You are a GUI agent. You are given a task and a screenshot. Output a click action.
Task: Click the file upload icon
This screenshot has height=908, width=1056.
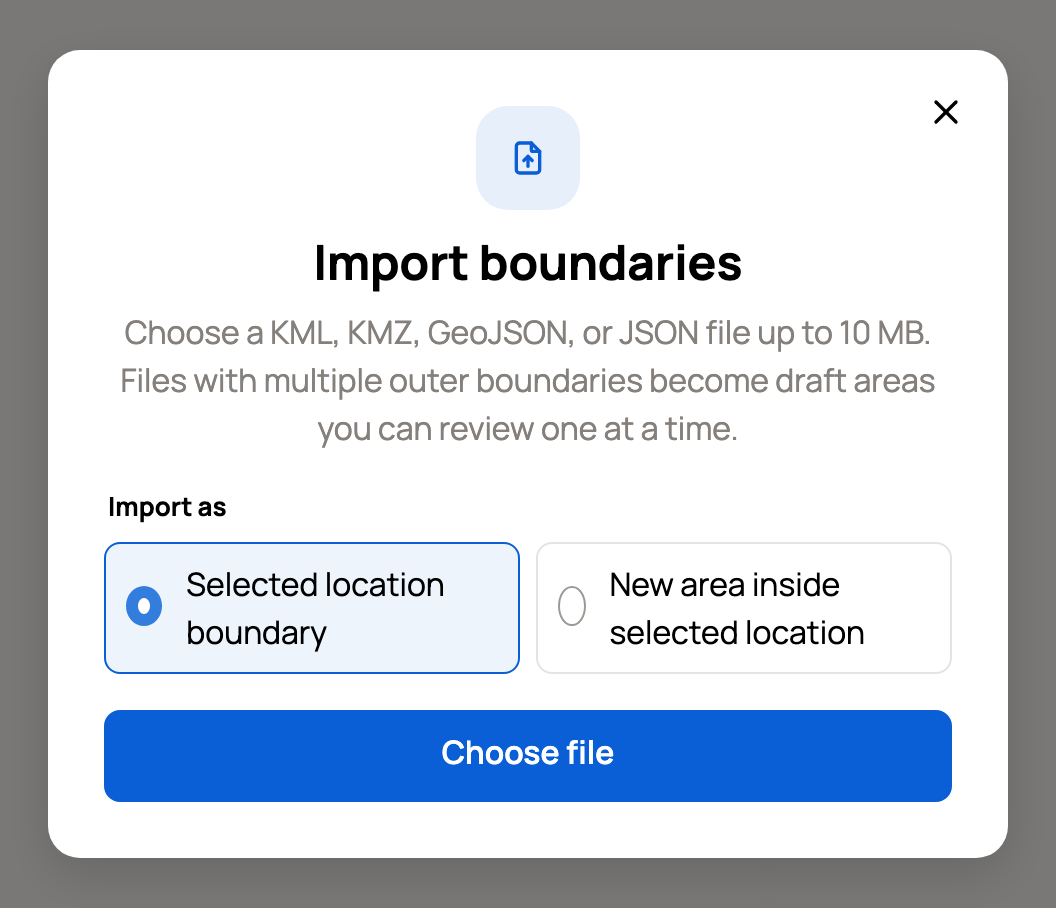click(528, 158)
